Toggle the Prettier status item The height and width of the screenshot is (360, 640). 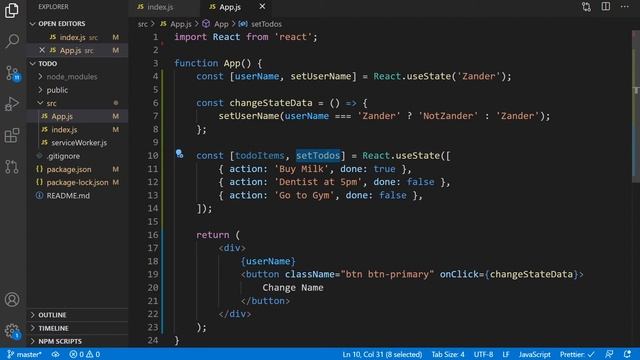tap(577, 354)
